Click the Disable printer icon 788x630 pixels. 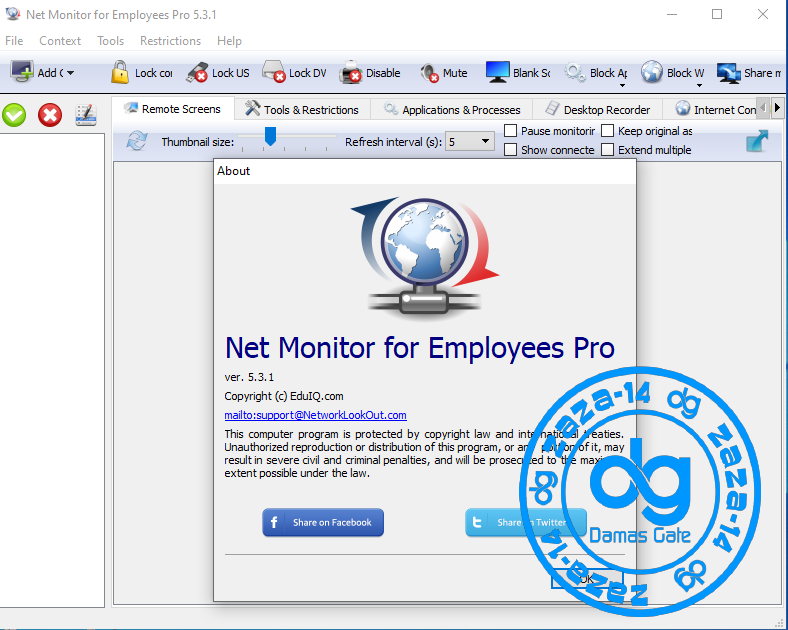350,72
